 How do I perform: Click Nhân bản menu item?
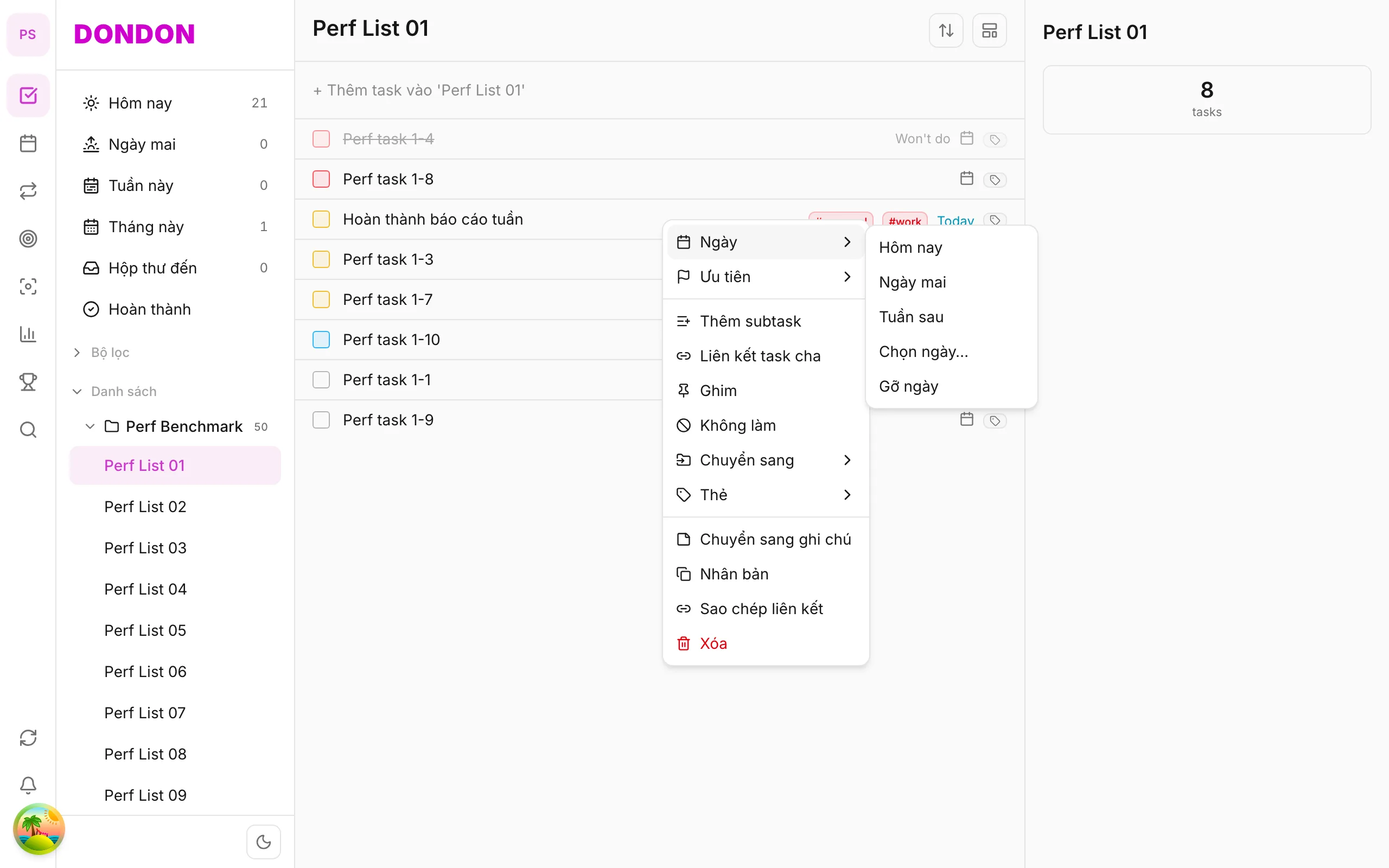pos(765,574)
